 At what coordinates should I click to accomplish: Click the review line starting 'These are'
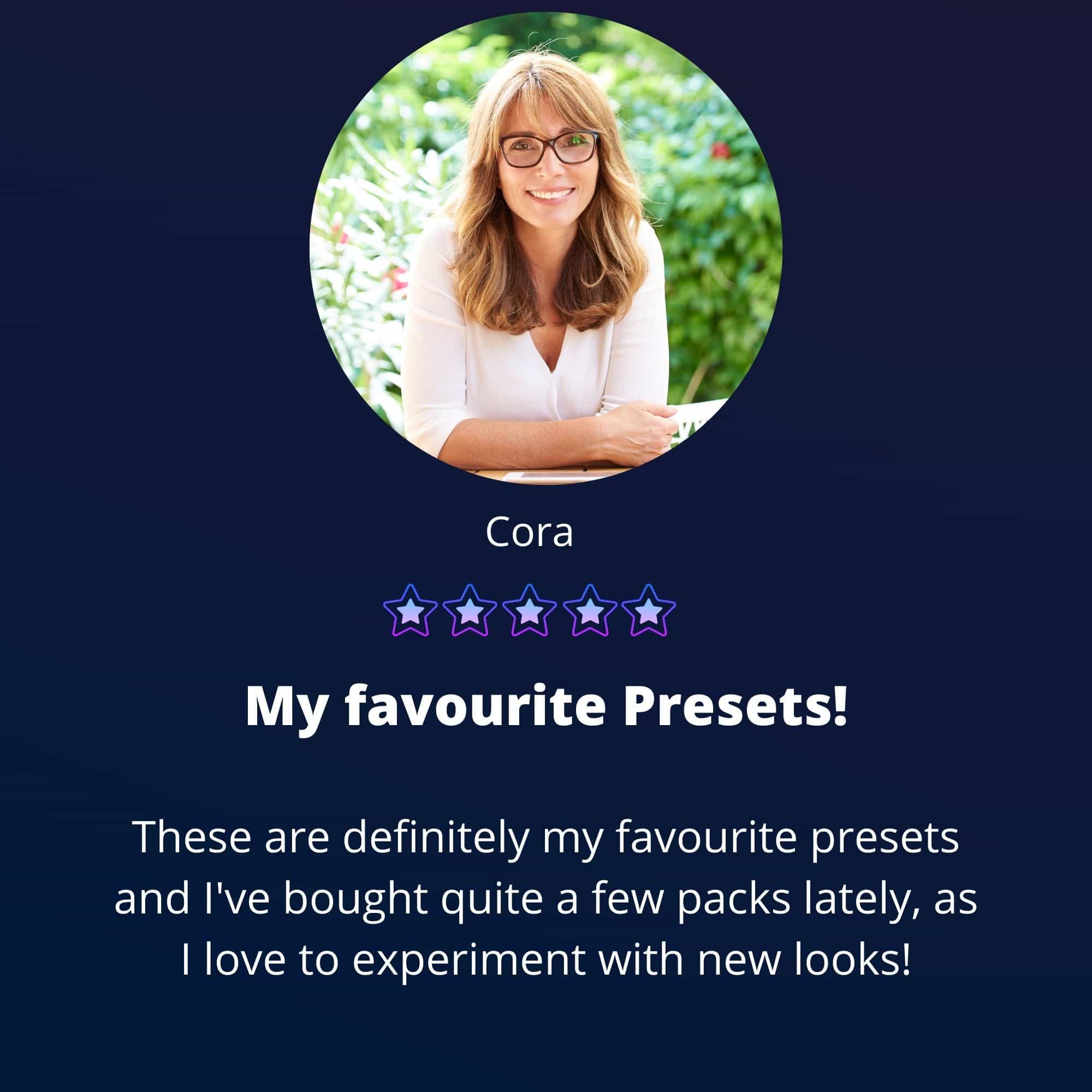tap(546, 840)
